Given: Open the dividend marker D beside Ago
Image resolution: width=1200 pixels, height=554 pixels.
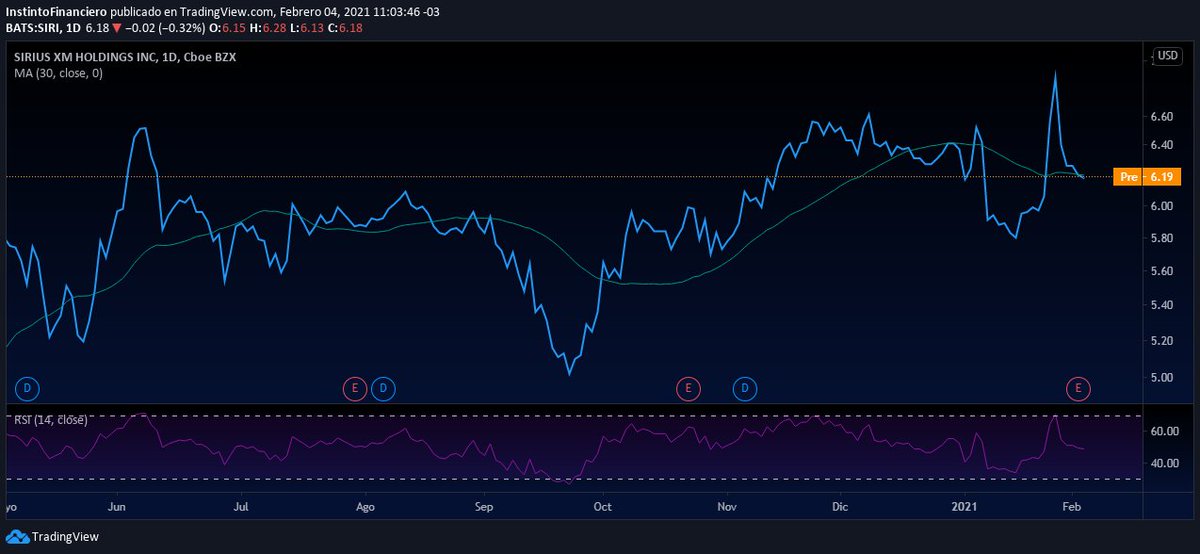Looking at the screenshot, I should pyautogui.click(x=382, y=387).
